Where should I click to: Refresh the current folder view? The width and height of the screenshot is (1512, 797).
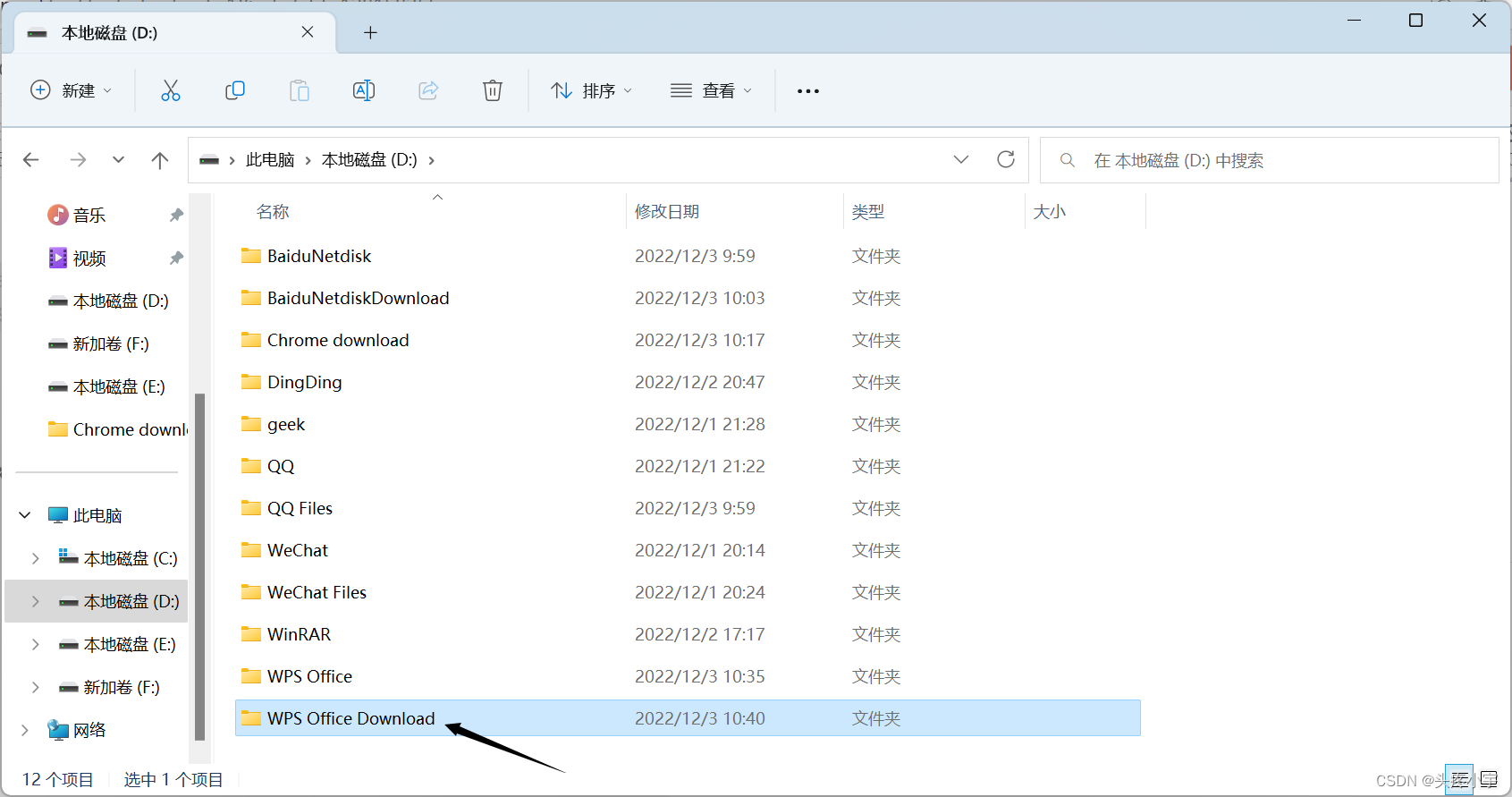point(1006,159)
